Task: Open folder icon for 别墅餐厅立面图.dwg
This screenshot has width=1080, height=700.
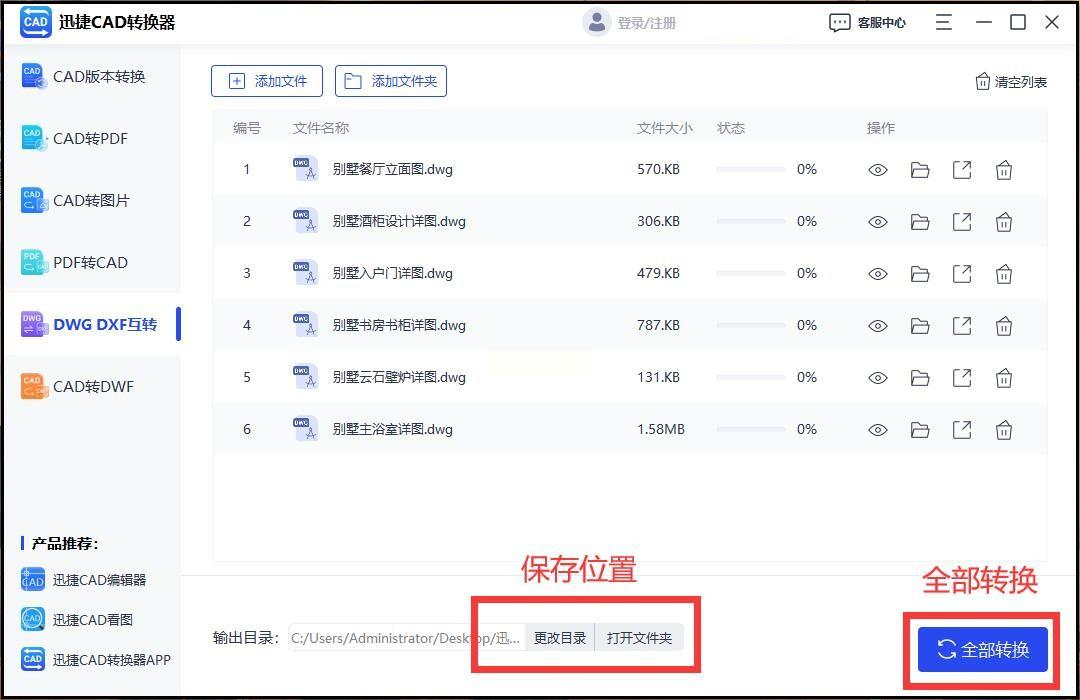Action: (x=920, y=170)
